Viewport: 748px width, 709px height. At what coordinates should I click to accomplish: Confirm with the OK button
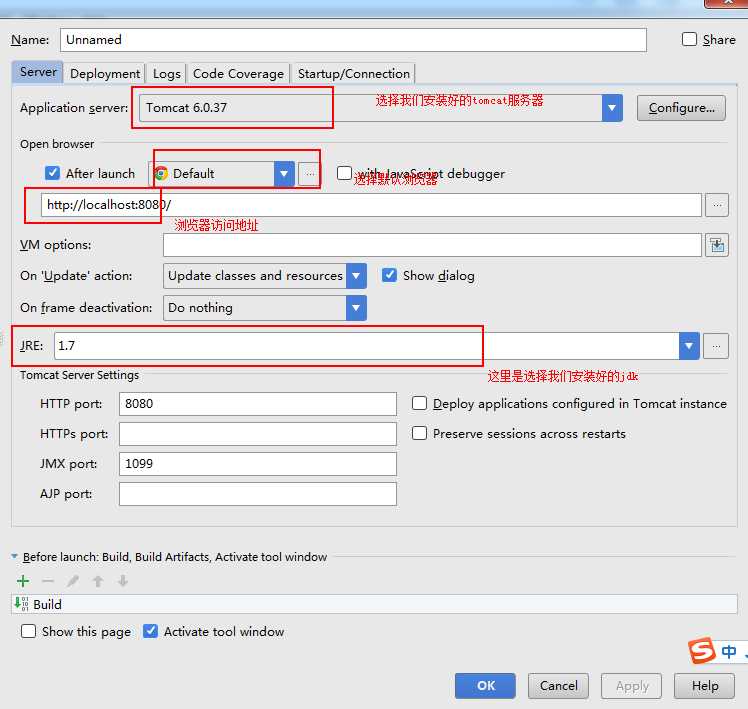click(485, 686)
